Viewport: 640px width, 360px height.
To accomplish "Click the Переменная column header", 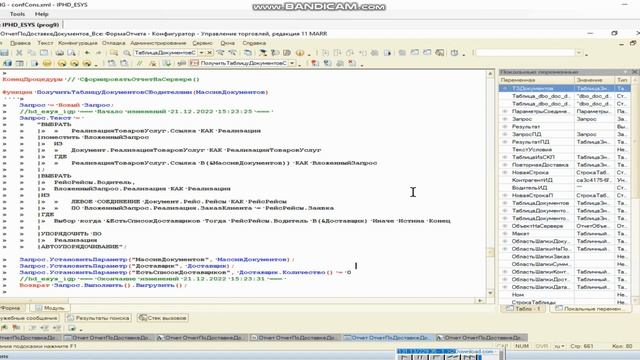I will pos(537,80).
